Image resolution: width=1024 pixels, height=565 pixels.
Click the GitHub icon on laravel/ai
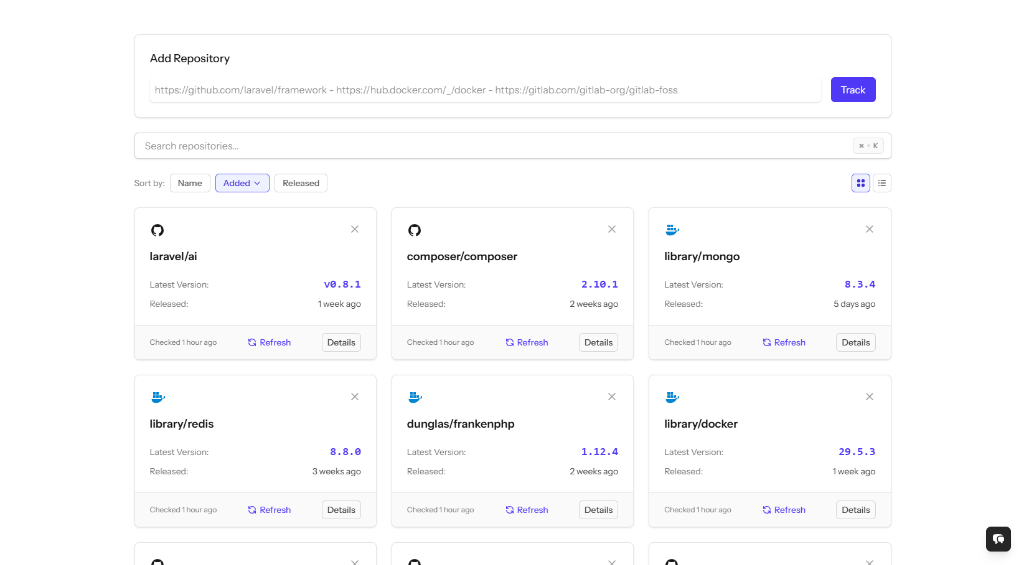pos(157,230)
